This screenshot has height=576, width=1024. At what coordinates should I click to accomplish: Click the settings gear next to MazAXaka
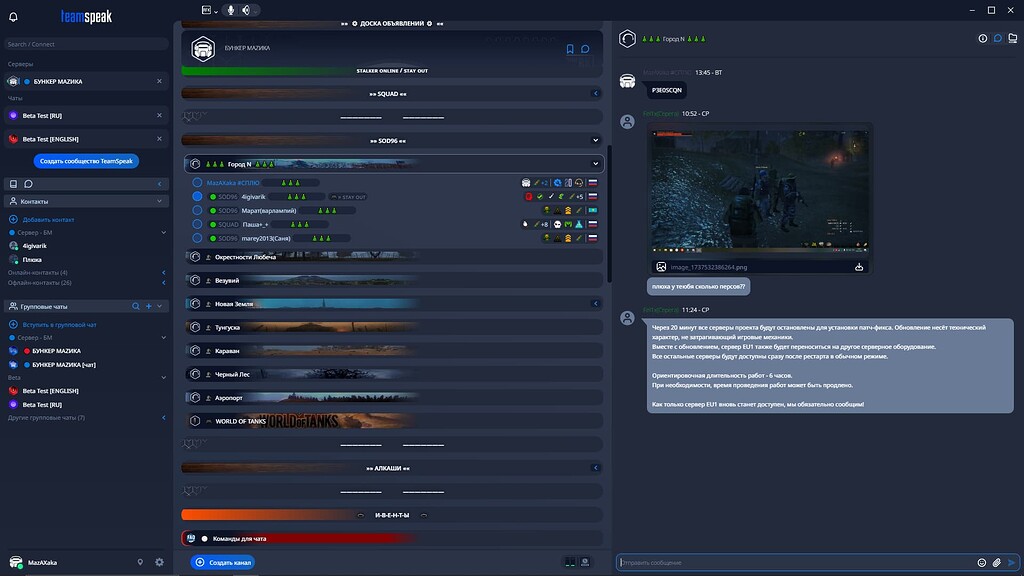pos(158,562)
